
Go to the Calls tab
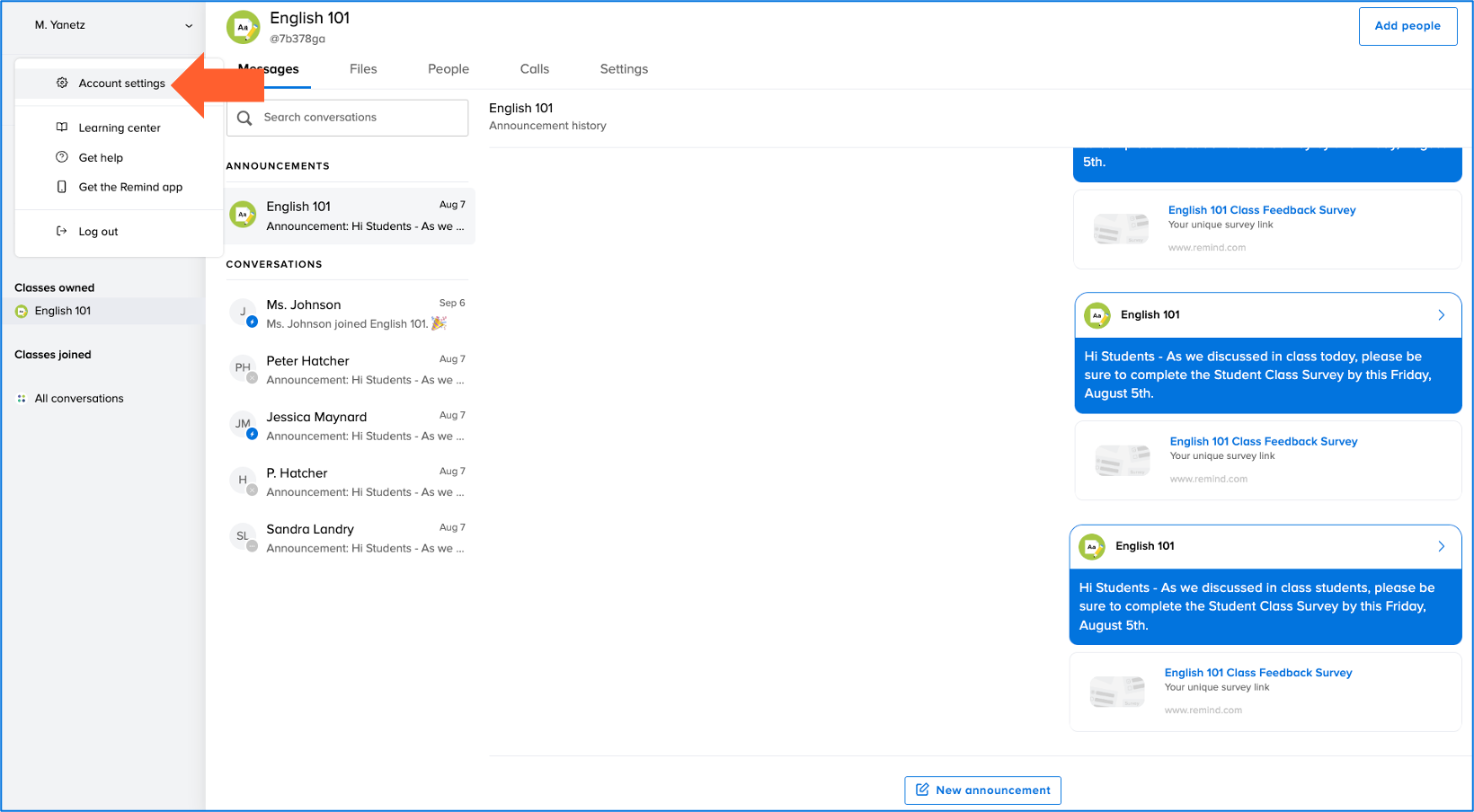534,69
